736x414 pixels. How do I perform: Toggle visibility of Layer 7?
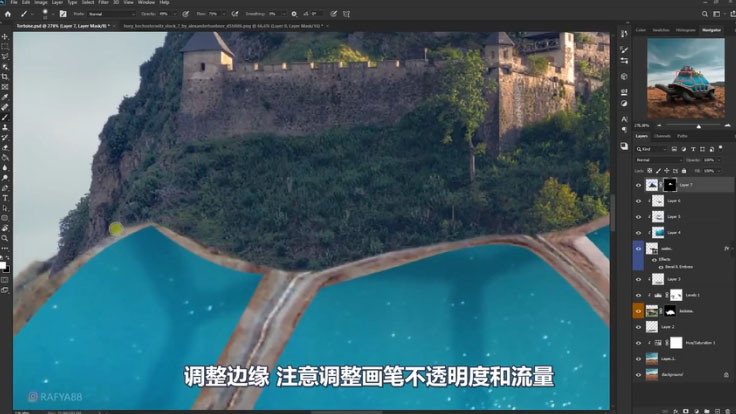639,185
